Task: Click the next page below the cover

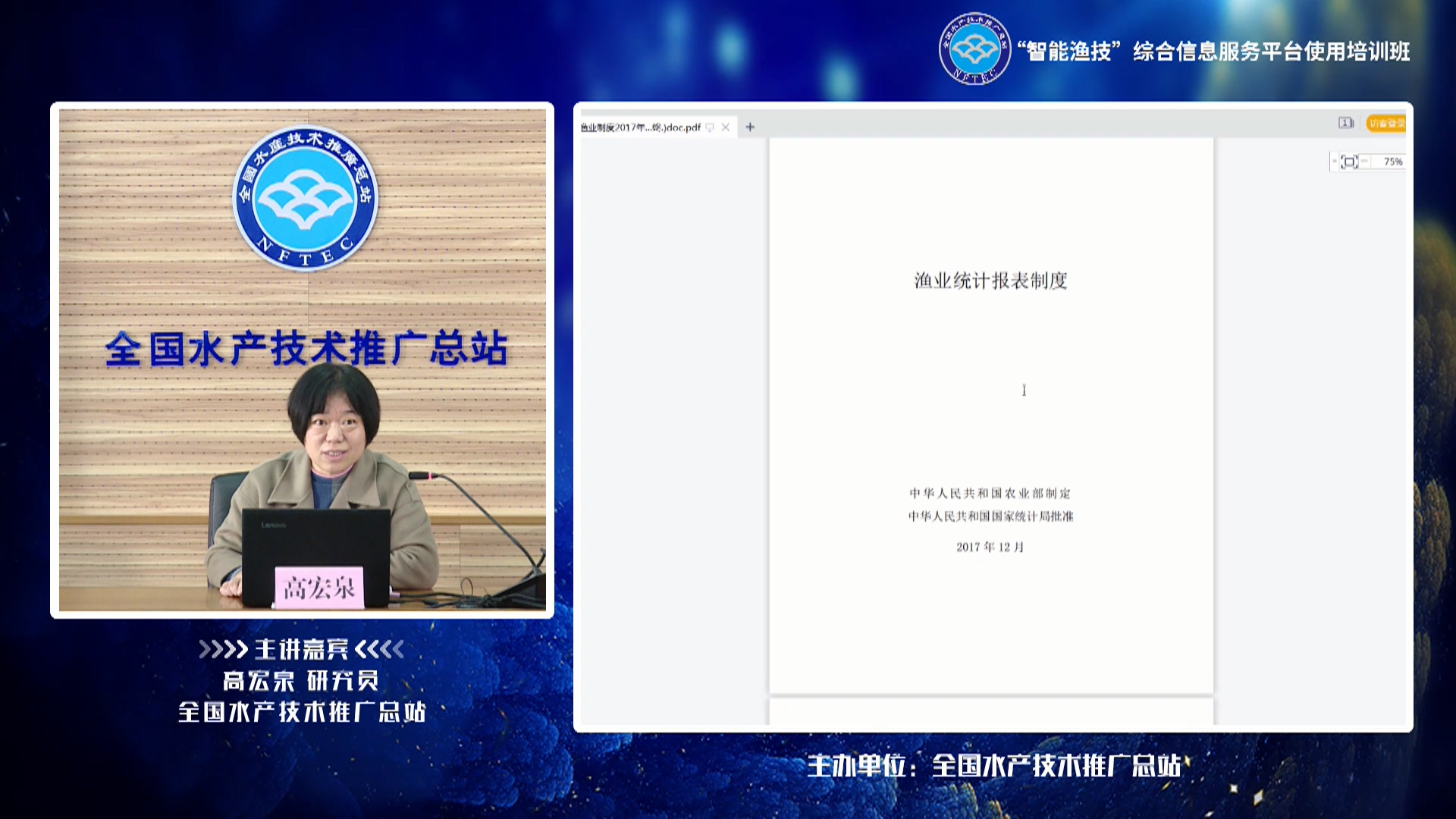Action: point(990,713)
